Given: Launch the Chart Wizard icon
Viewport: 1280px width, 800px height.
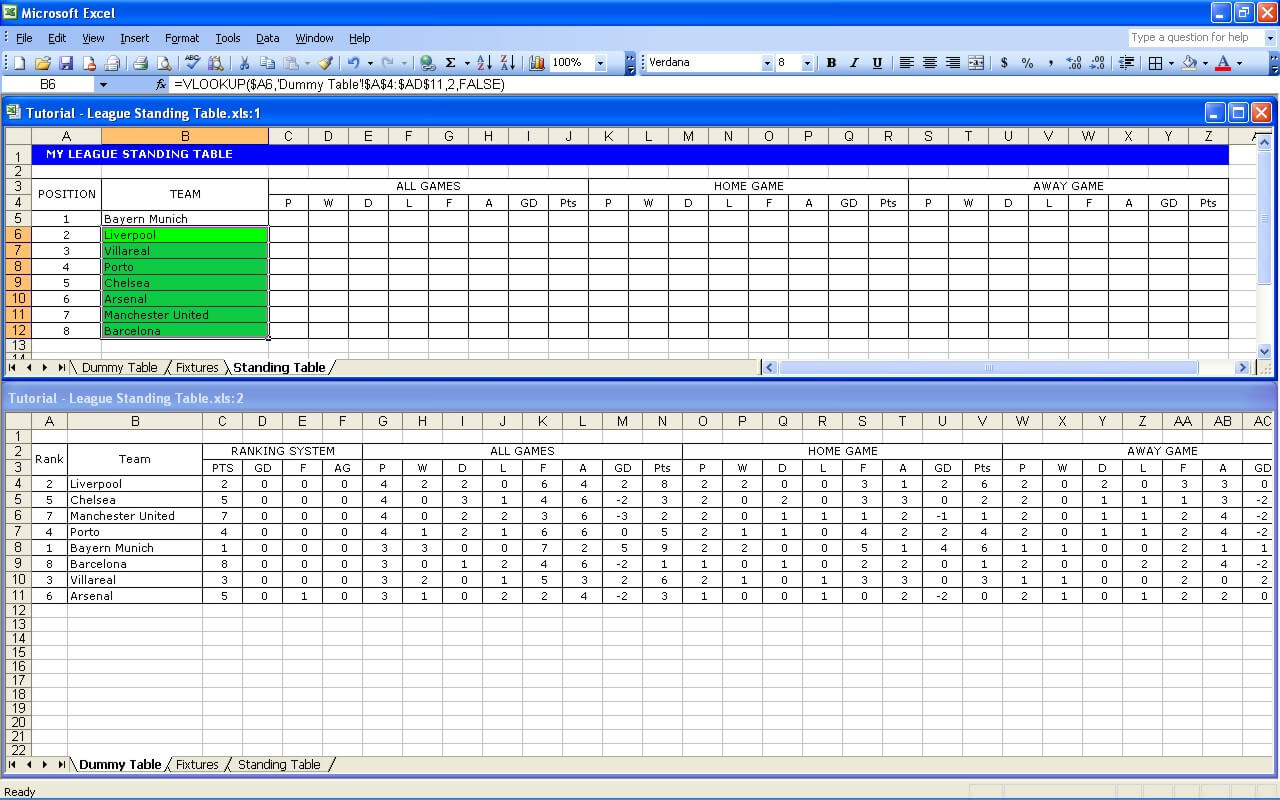Looking at the screenshot, I should tap(536, 63).
